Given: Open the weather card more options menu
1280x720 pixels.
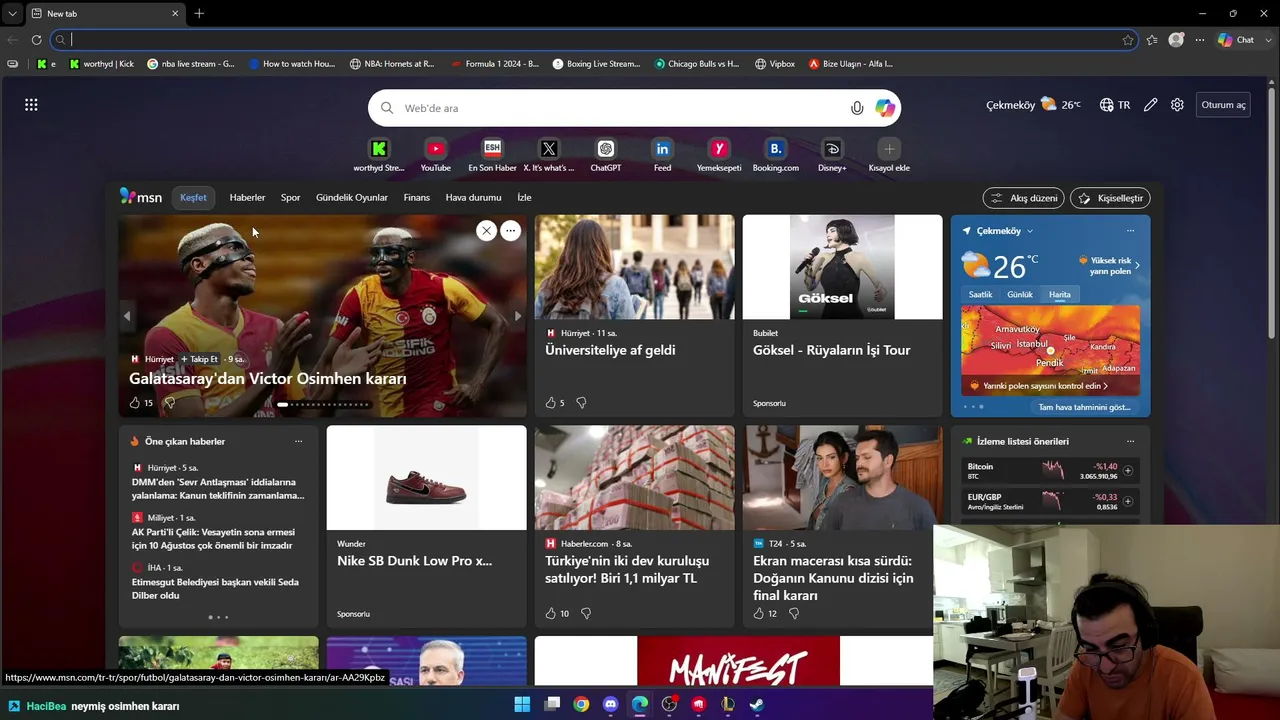Looking at the screenshot, I should coord(1130,231).
